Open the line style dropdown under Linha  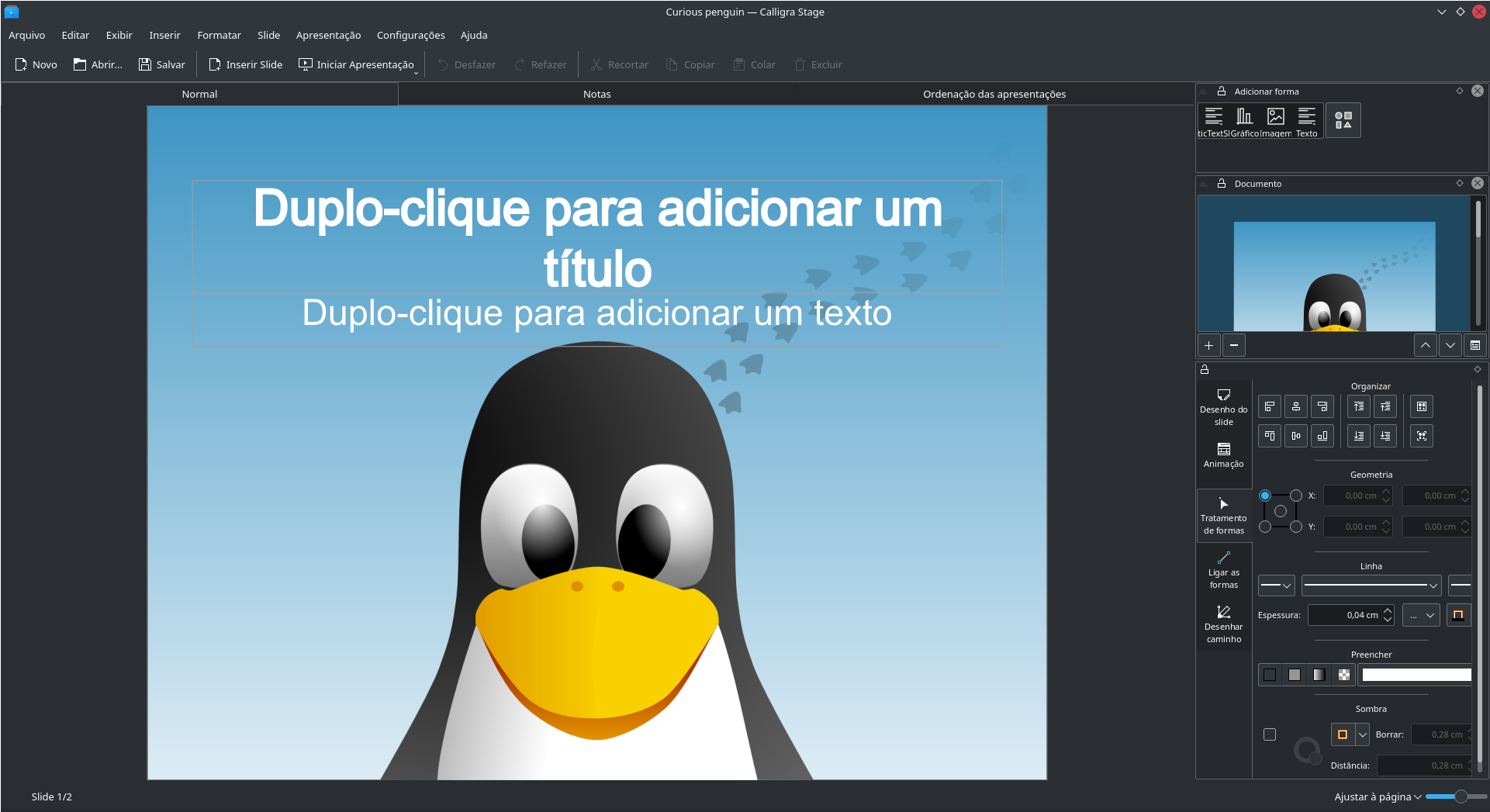1371,586
